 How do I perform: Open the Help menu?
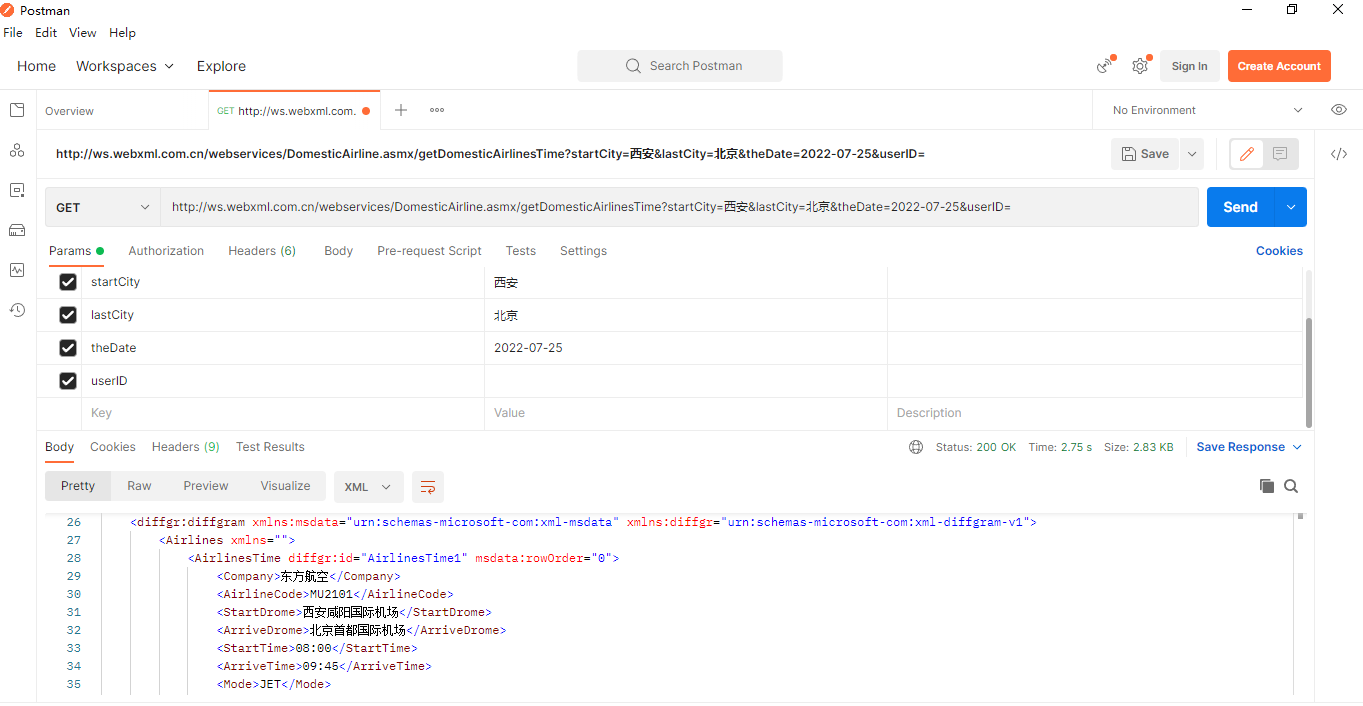pos(122,33)
